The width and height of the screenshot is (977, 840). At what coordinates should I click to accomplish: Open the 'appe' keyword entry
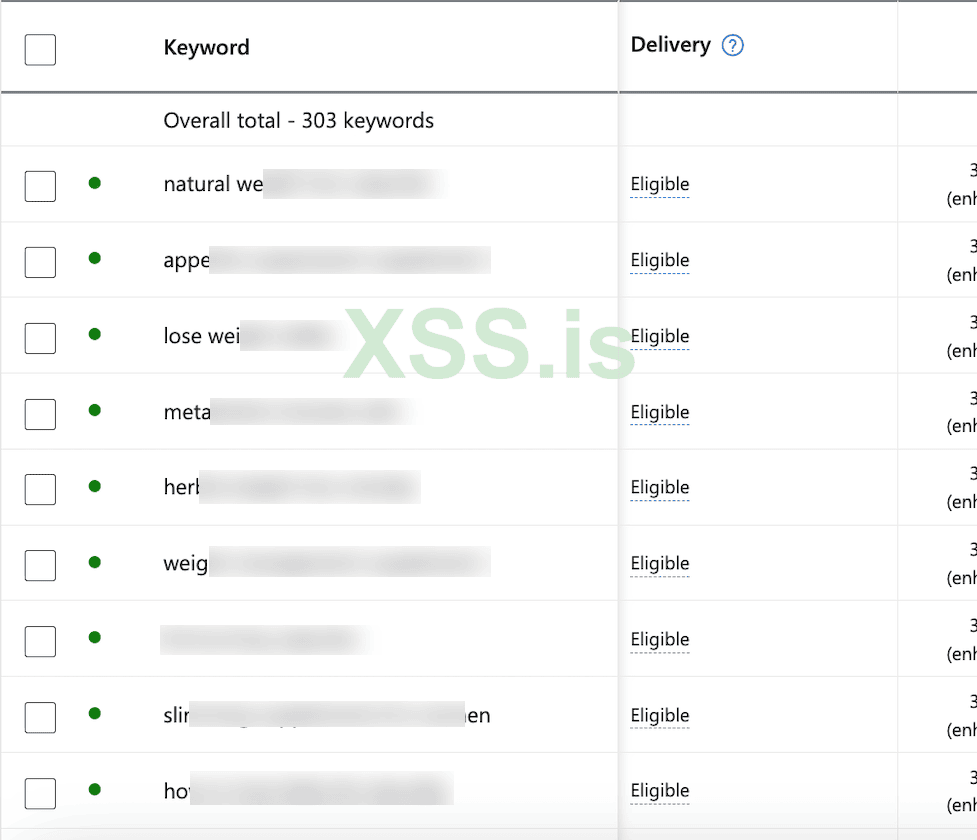(x=187, y=260)
